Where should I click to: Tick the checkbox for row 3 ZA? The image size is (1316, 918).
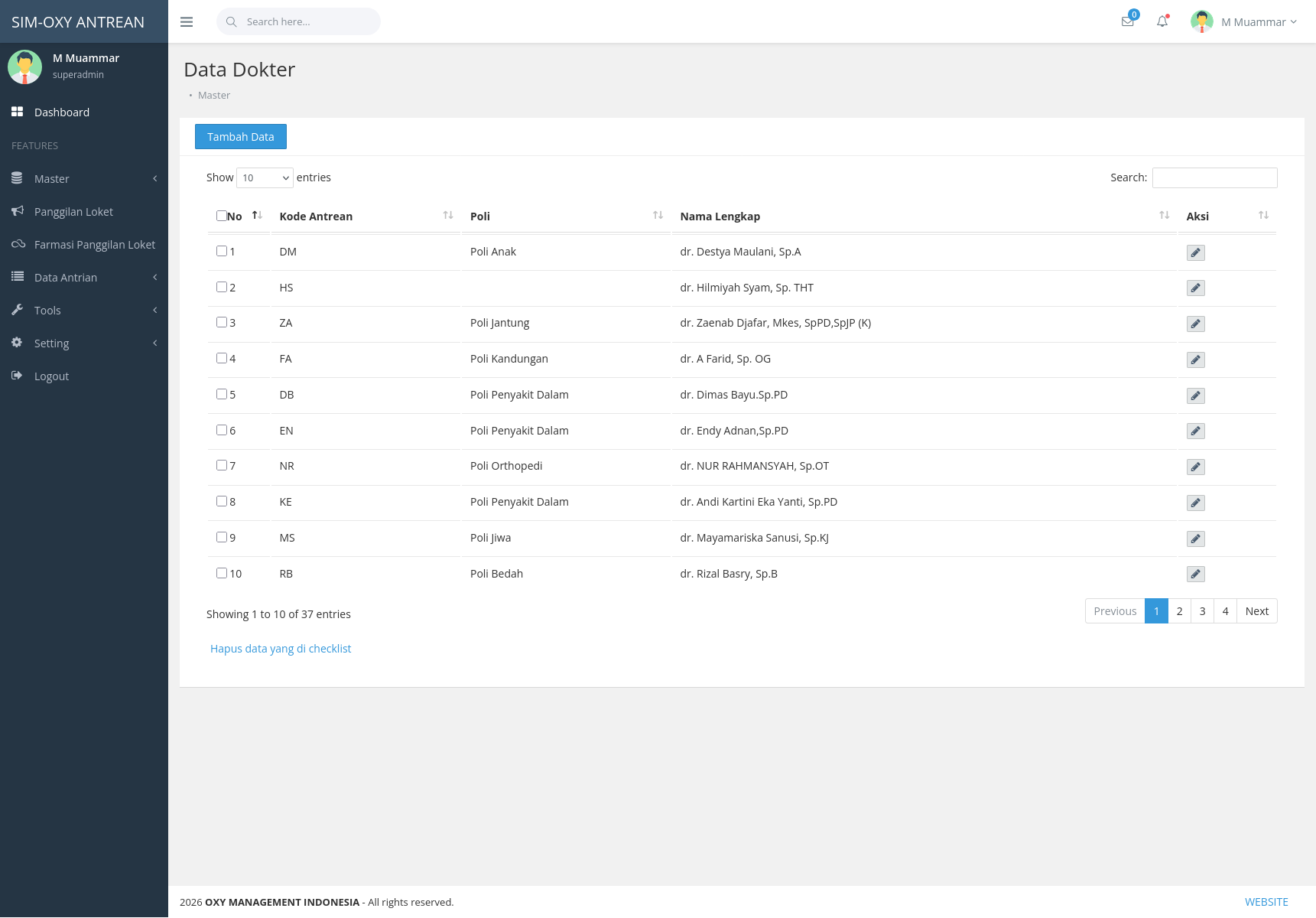(x=222, y=322)
